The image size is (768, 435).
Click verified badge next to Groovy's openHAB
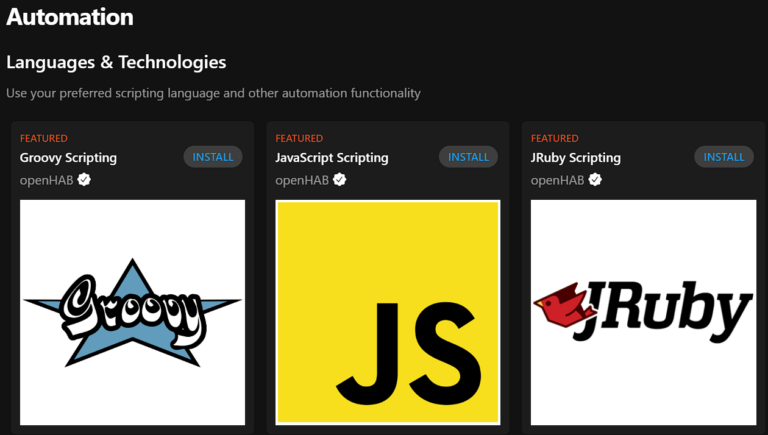click(x=85, y=180)
